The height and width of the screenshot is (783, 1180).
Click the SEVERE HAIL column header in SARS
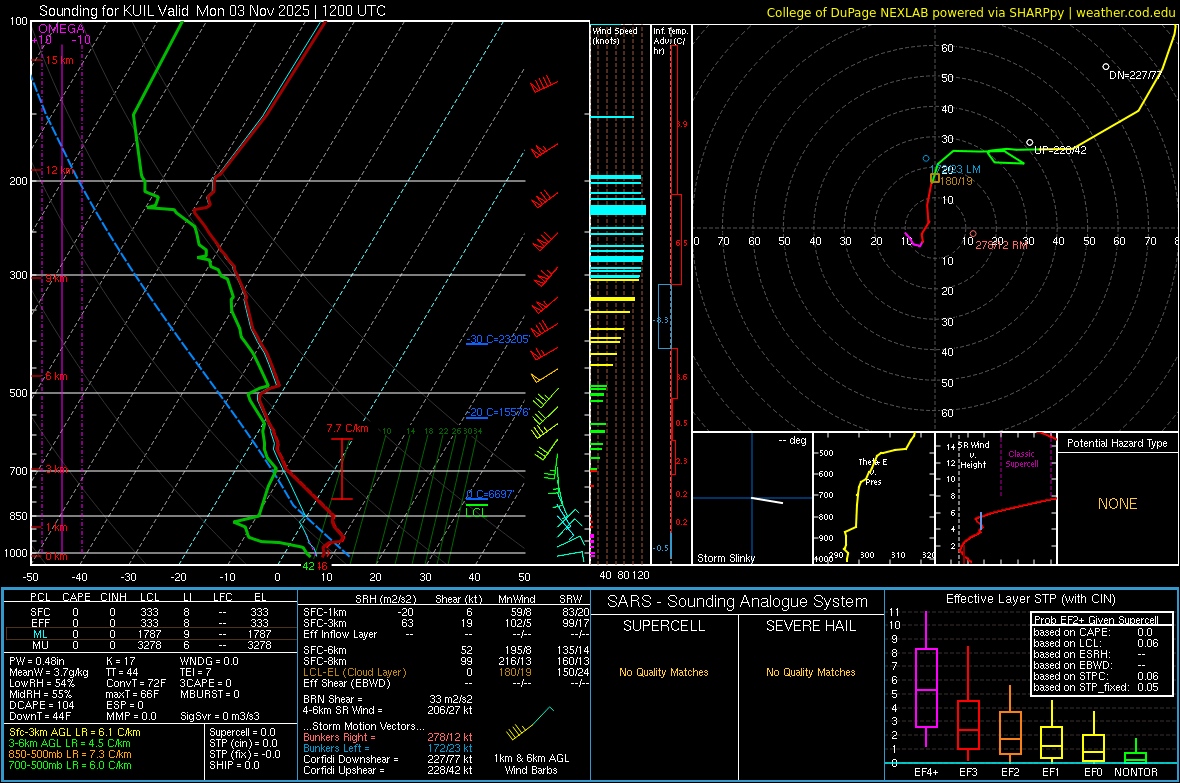(x=810, y=626)
